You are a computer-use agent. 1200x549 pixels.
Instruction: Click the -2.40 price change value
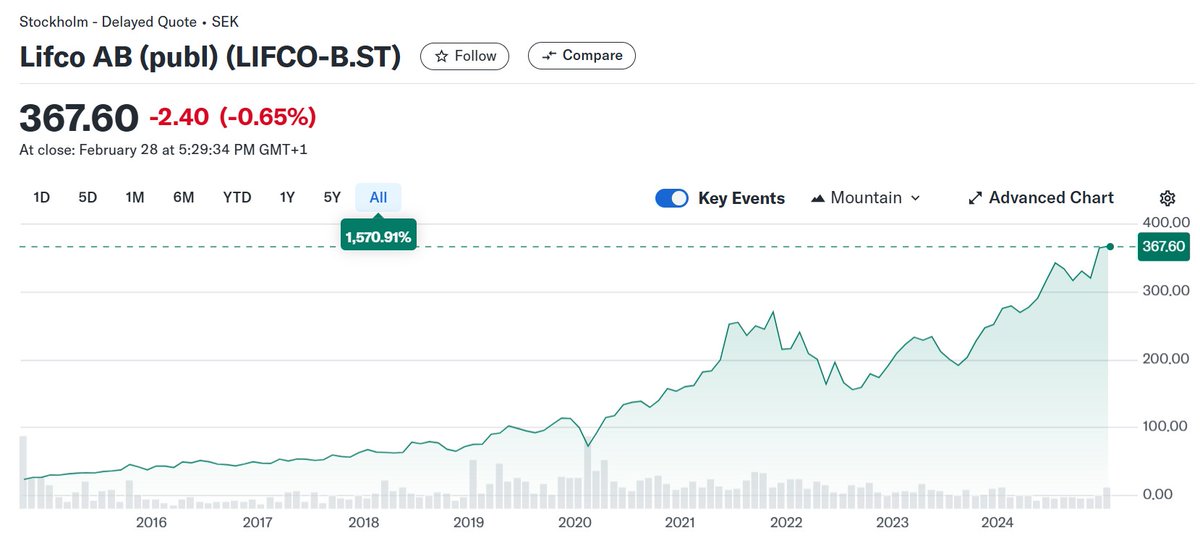click(x=179, y=118)
